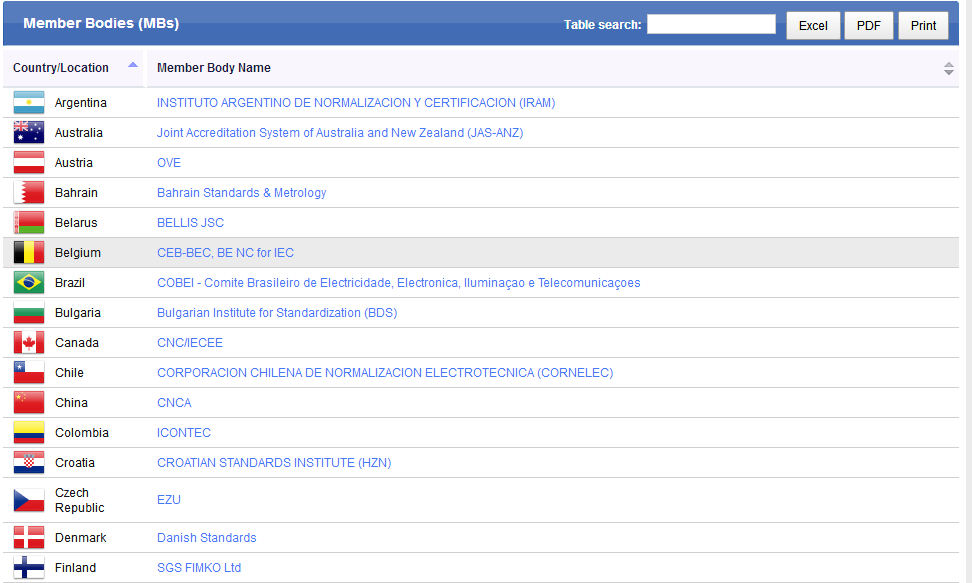This screenshot has height=583, width=972.
Task: Focus the Table search input field
Action: 711,25
